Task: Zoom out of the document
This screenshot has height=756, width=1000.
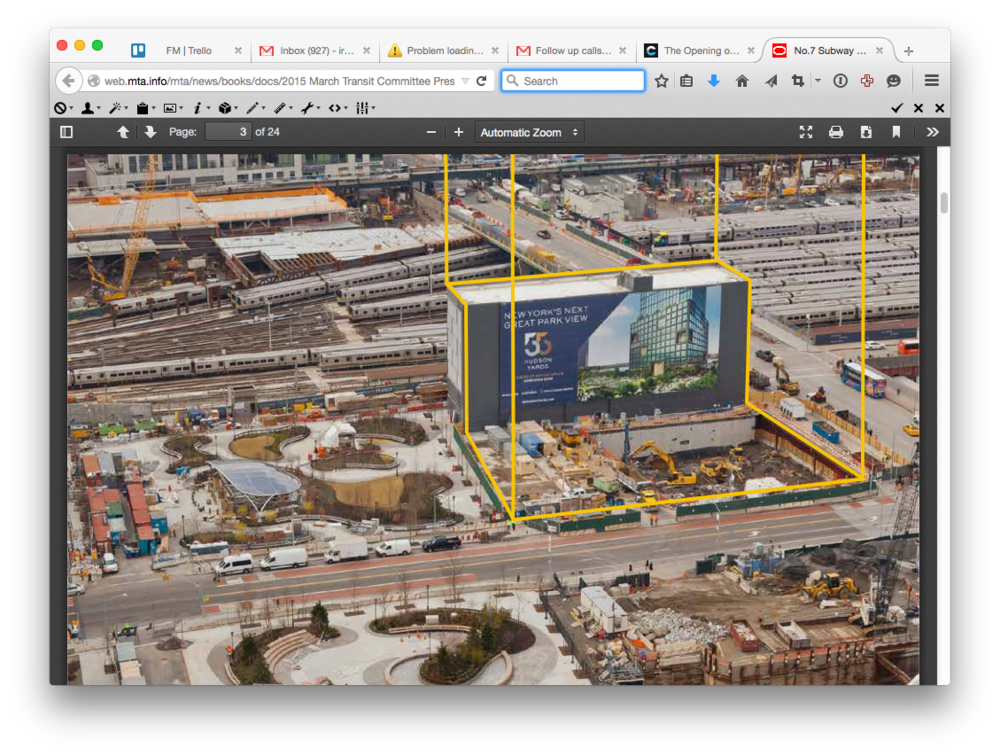Action: coord(430,131)
